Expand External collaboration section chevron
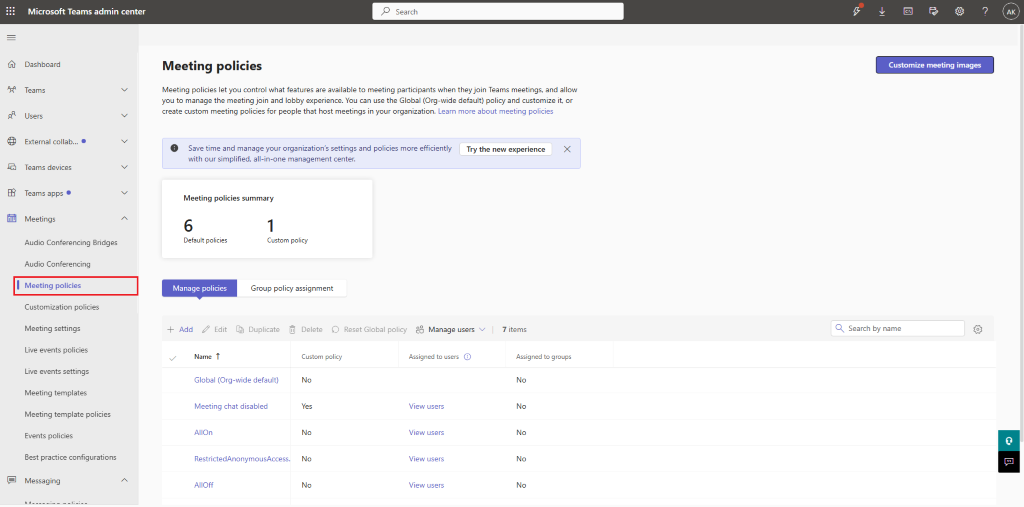 [125, 141]
